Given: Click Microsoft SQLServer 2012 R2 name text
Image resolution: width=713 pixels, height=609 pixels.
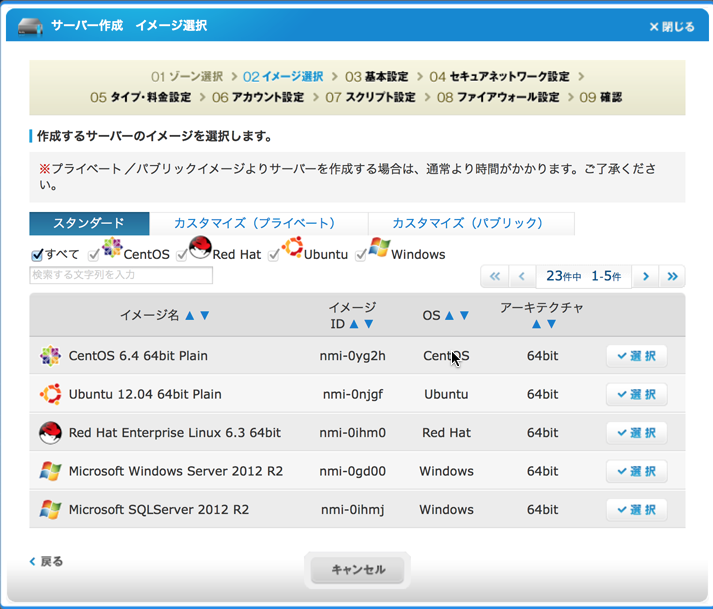Looking at the screenshot, I should (159, 509).
